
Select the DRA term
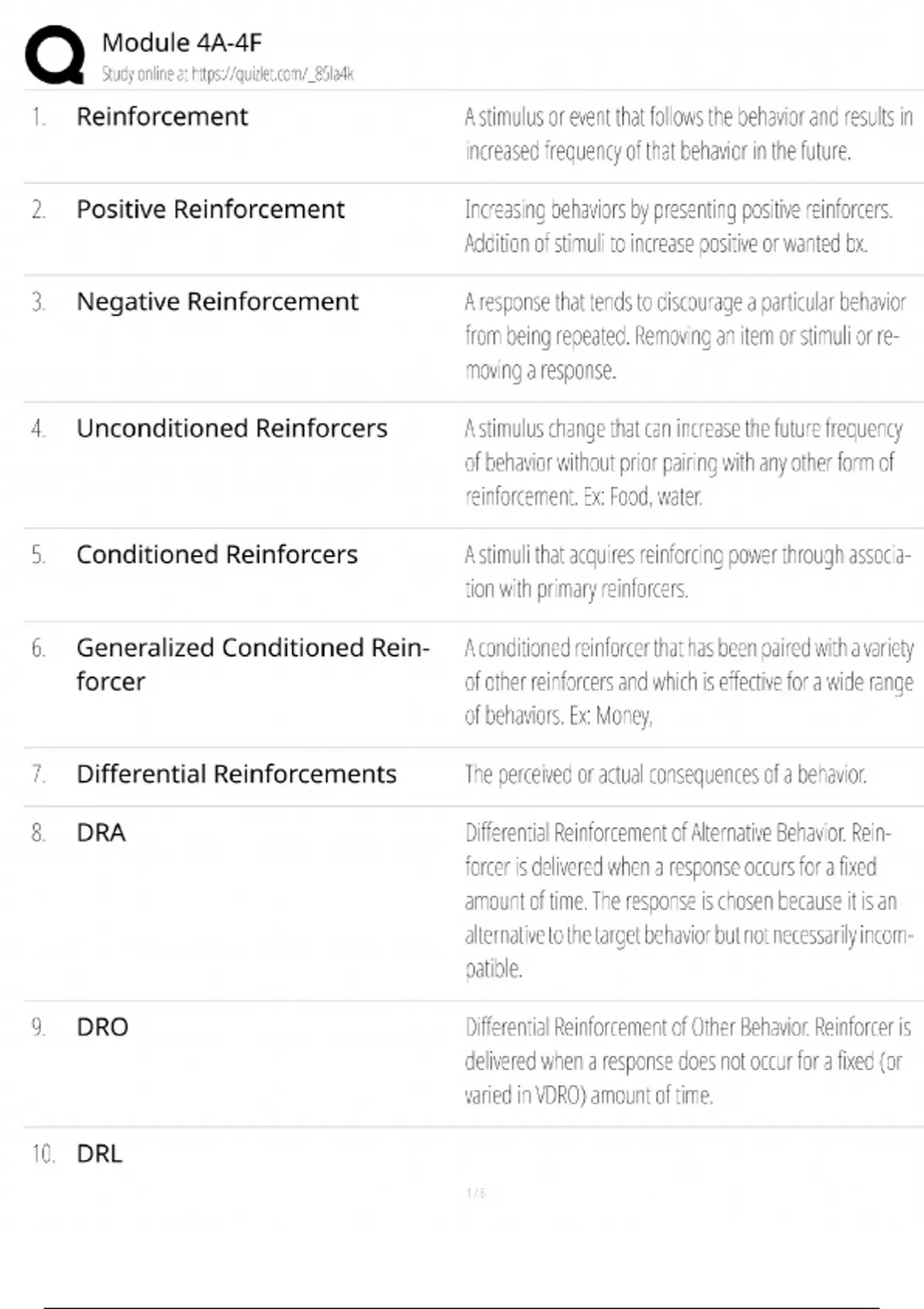click(101, 833)
